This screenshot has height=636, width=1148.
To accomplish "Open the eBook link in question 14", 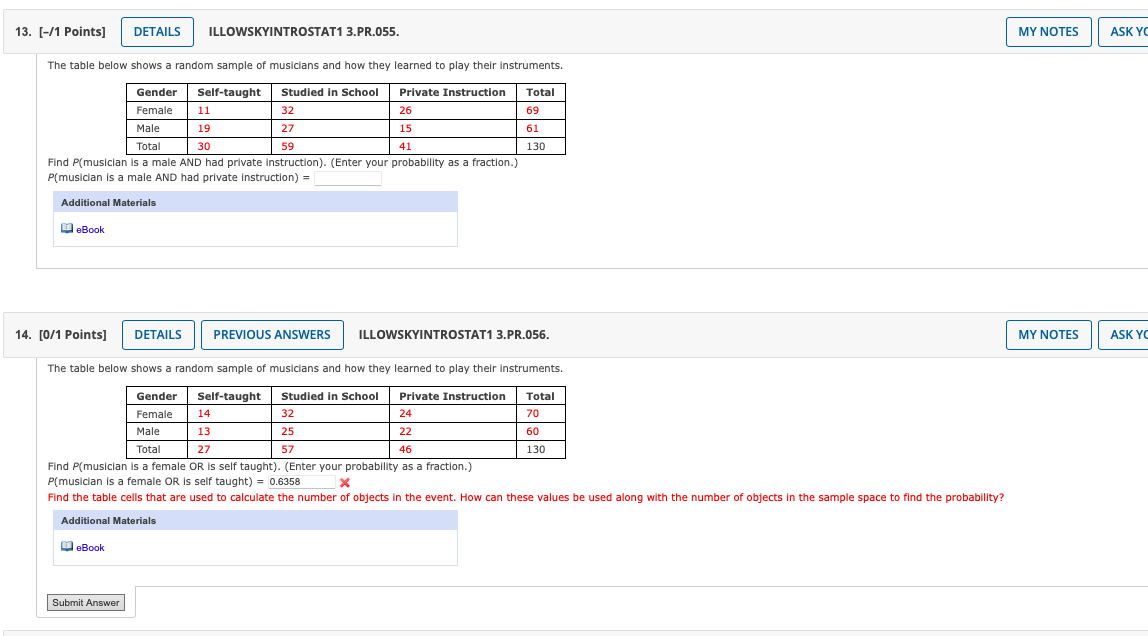I will click(89, 547).
